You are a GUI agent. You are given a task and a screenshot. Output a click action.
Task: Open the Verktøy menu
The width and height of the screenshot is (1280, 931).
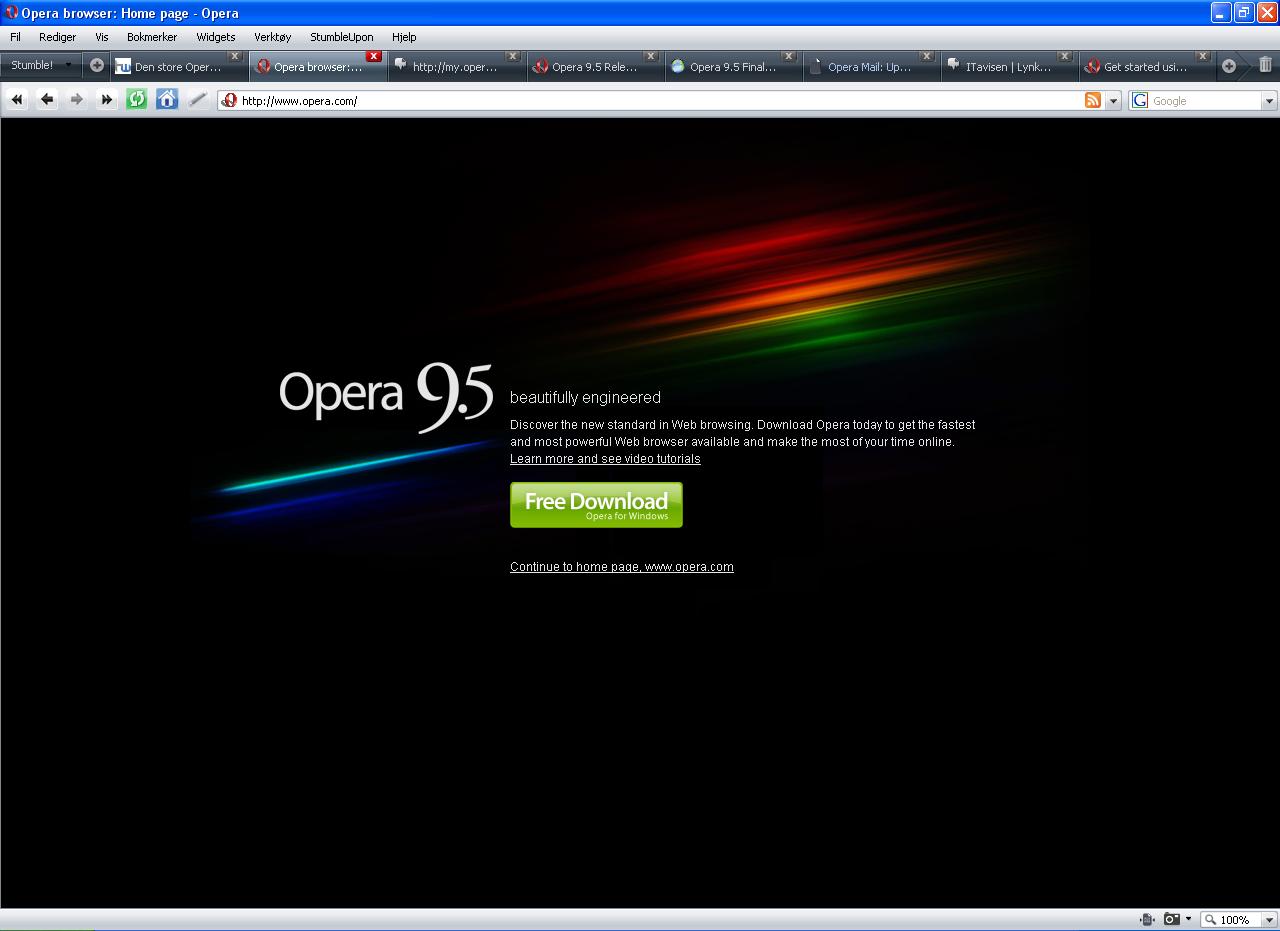(272, 37)
